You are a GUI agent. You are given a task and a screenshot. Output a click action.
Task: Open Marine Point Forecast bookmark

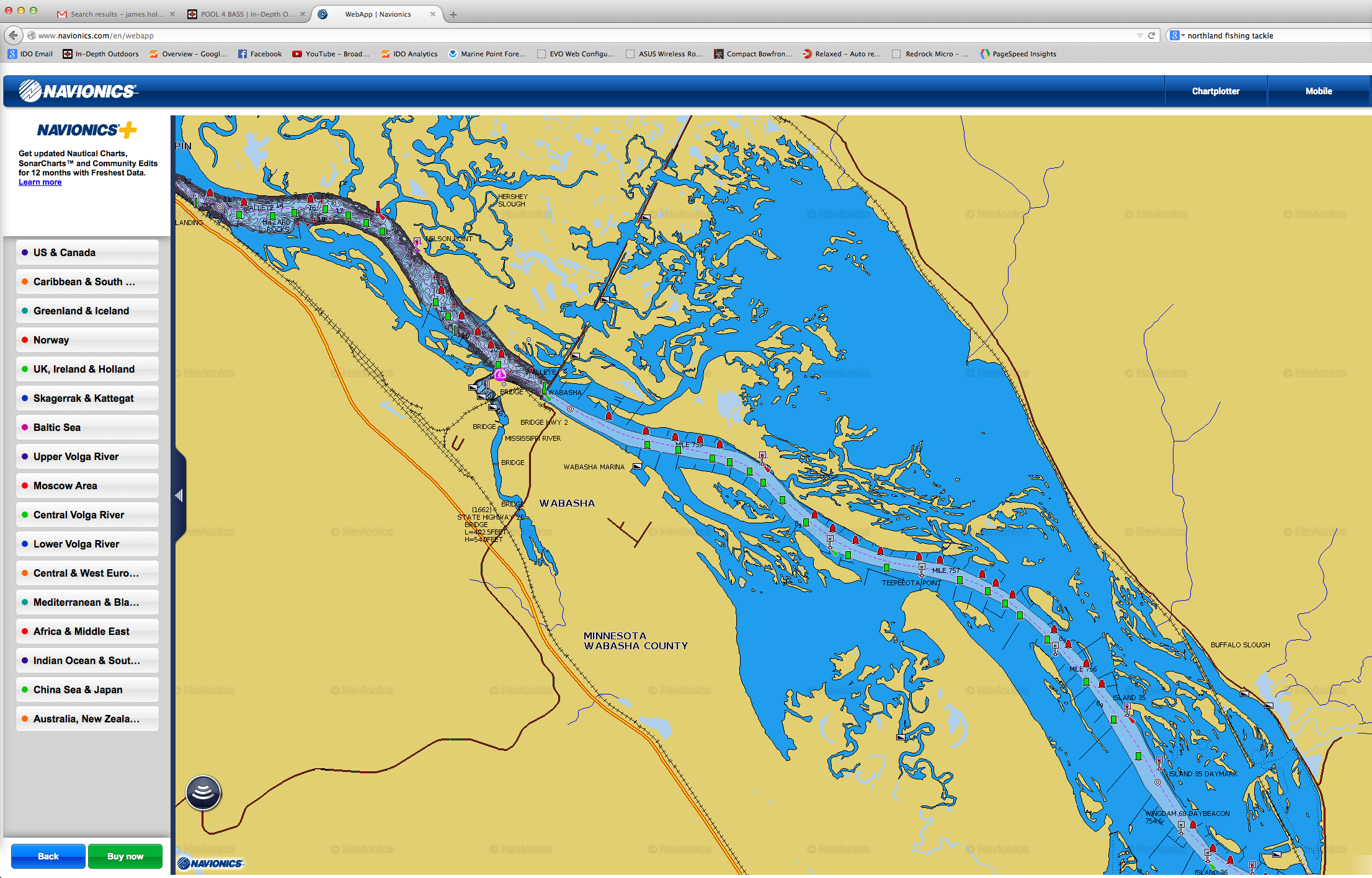coord(487,54)
